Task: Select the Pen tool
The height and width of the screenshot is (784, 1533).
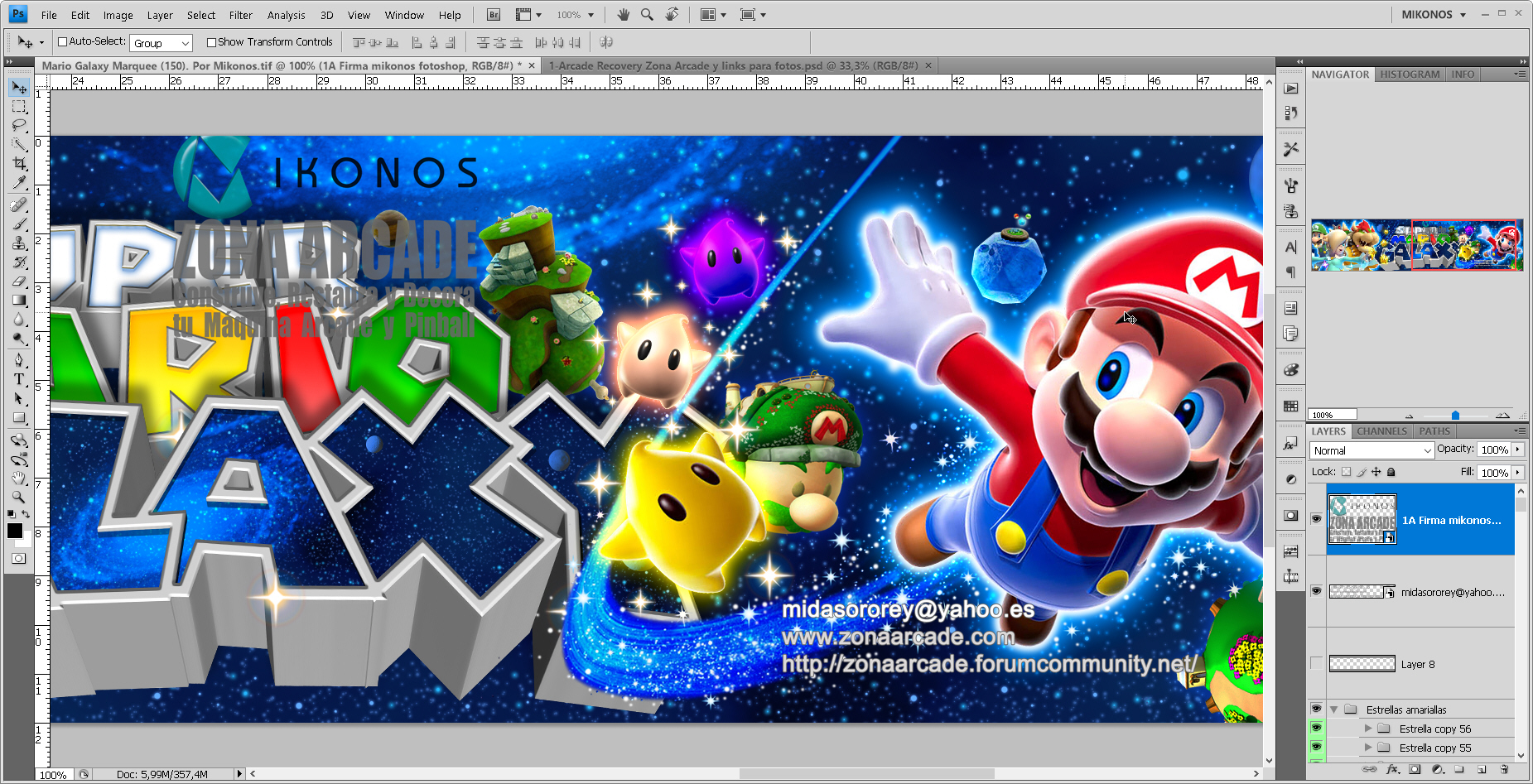Action: pos(19,360)
